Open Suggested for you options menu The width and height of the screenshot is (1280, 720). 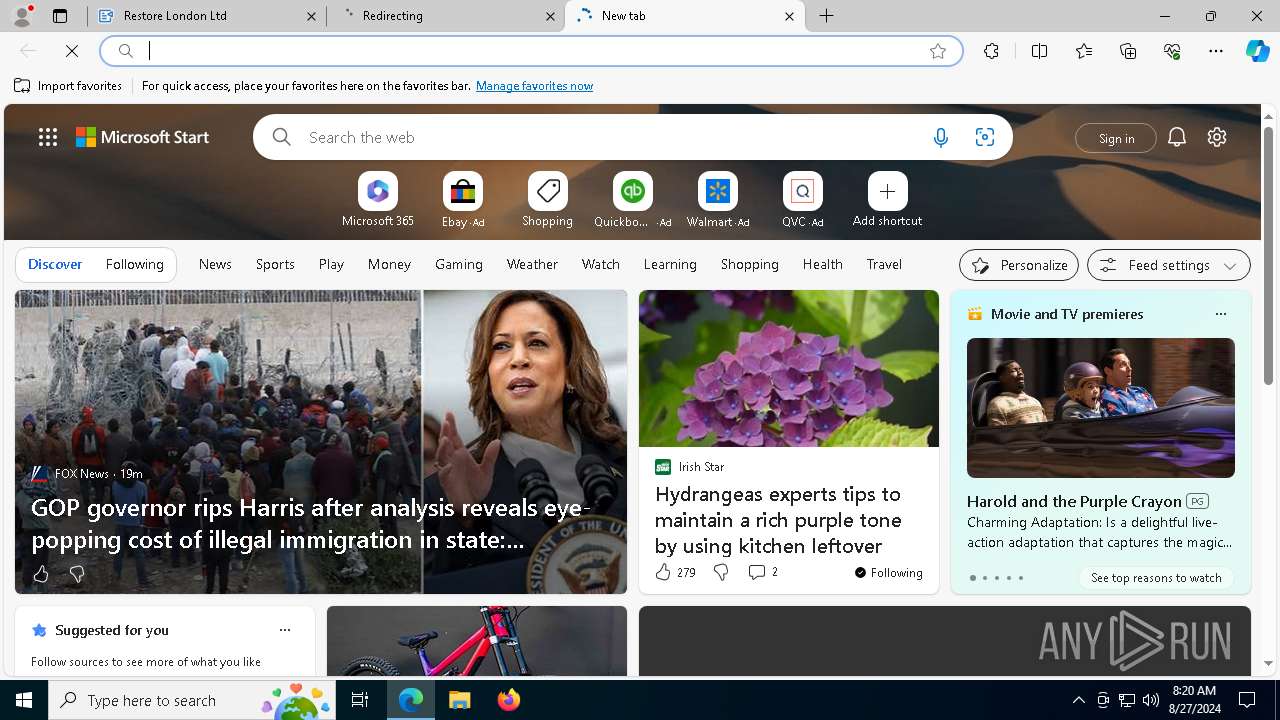pos(285,630)
